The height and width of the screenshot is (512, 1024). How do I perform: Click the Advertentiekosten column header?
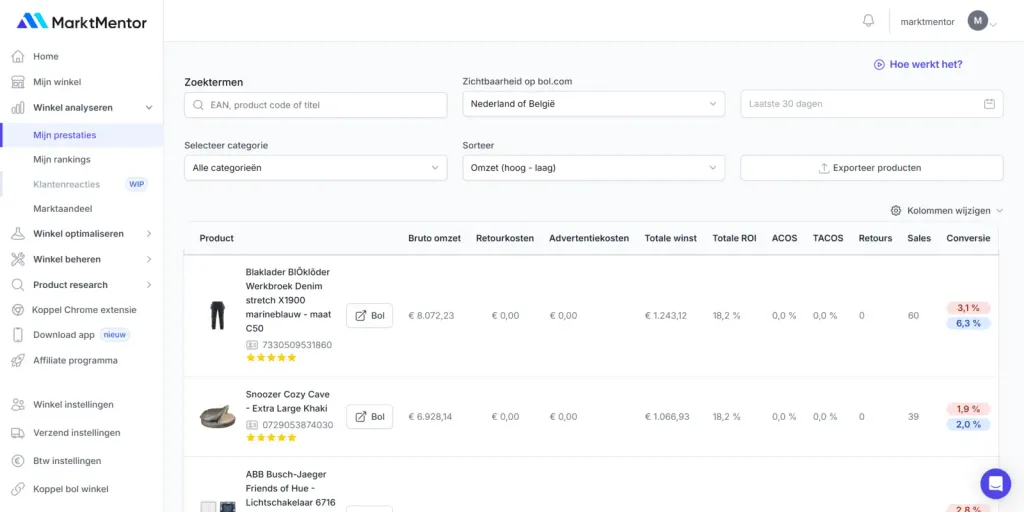coord(589,238)
